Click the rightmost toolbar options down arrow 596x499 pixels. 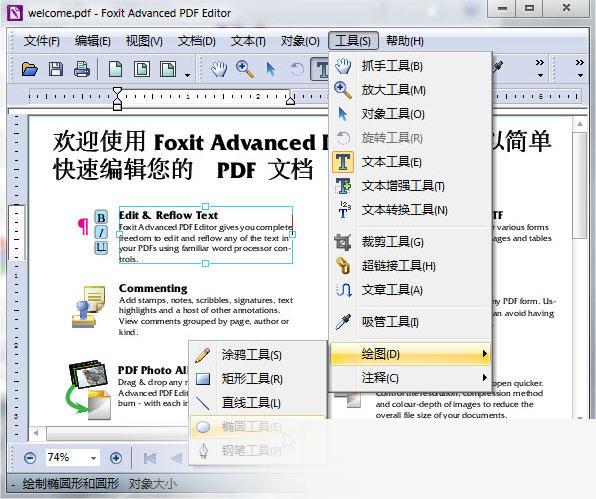pos(580,76)
